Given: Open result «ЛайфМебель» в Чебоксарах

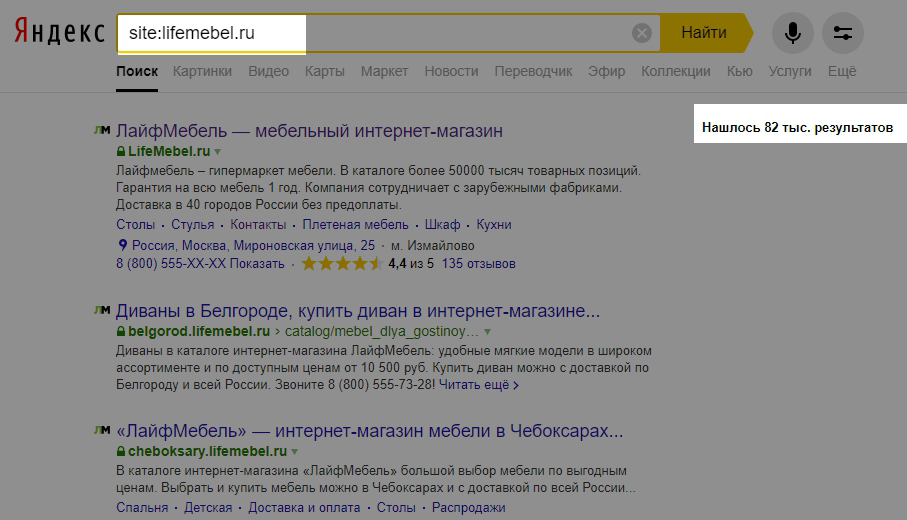Looking at the screenshot, I should click(370, 430).
